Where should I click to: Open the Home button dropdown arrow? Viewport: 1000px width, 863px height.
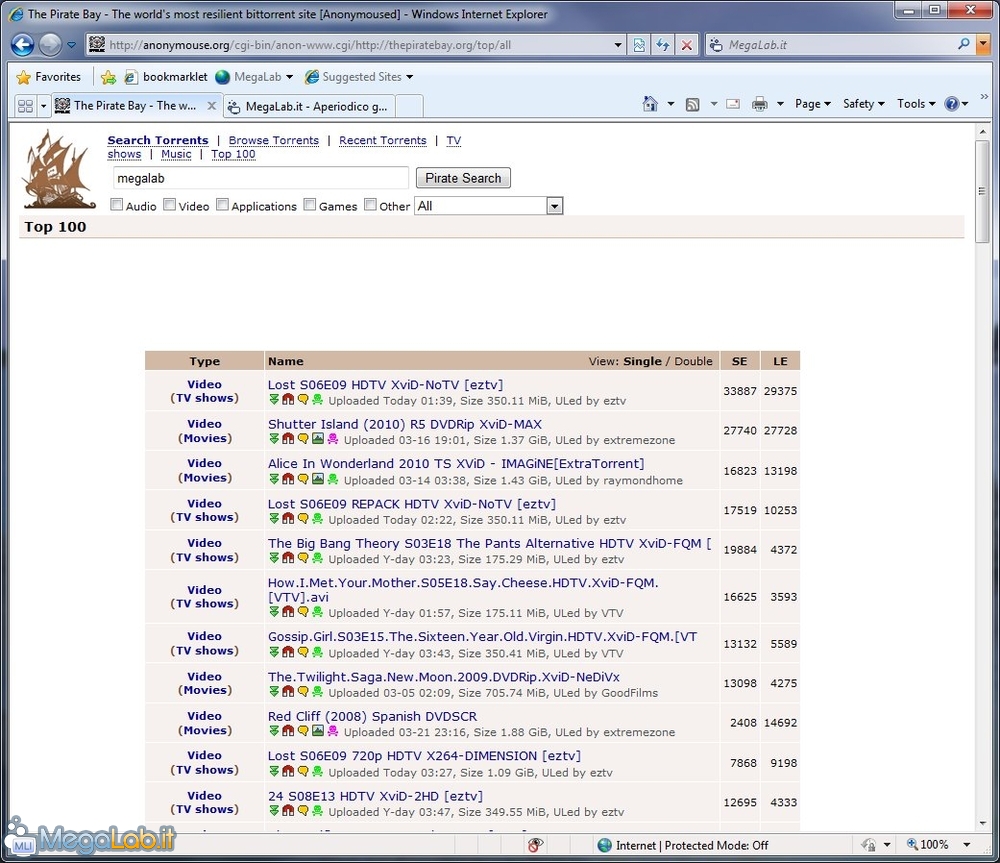[x=670, y=104]
